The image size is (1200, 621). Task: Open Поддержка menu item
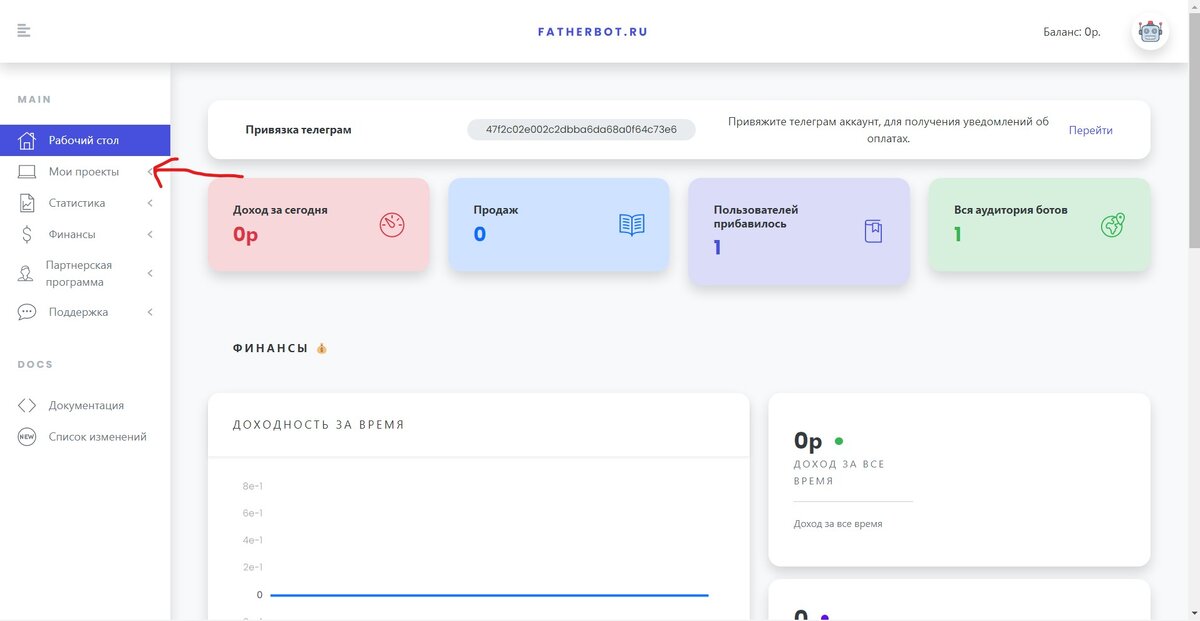pyautogui.click(x=85, y=312)
